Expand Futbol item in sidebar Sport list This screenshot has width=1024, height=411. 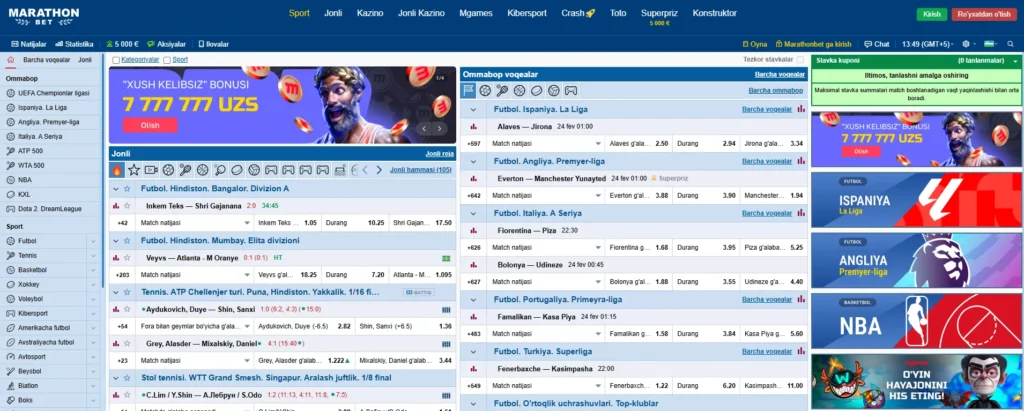[93, 241]
